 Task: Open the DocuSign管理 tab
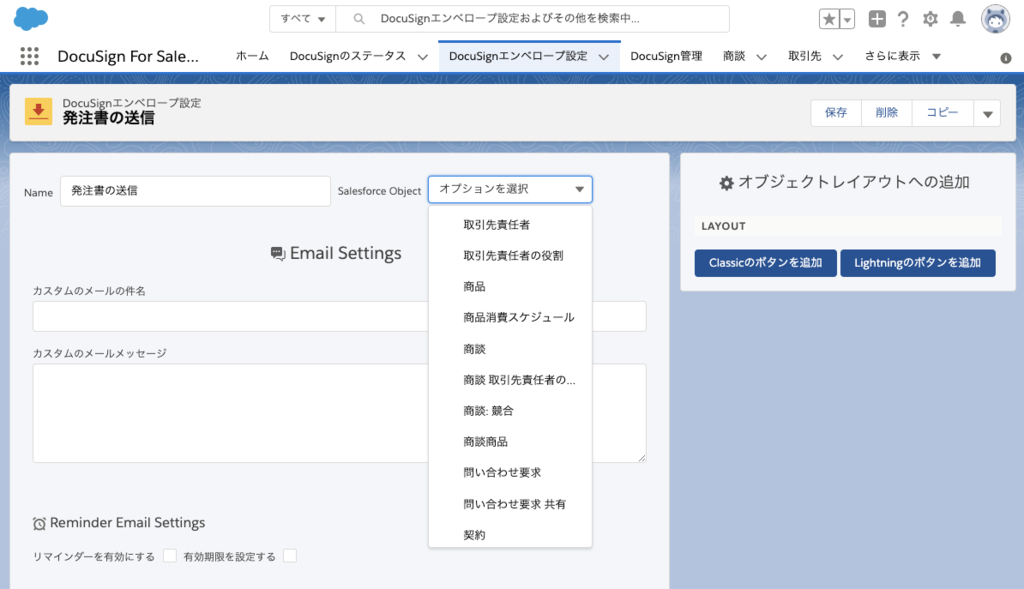(x=666, y=56)
